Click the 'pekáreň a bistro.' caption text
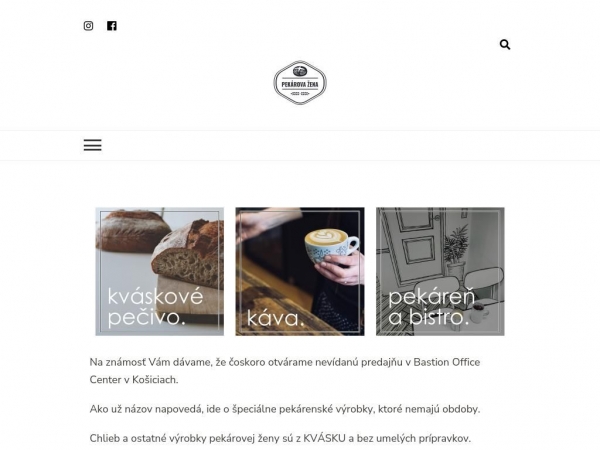 (432, 307)
